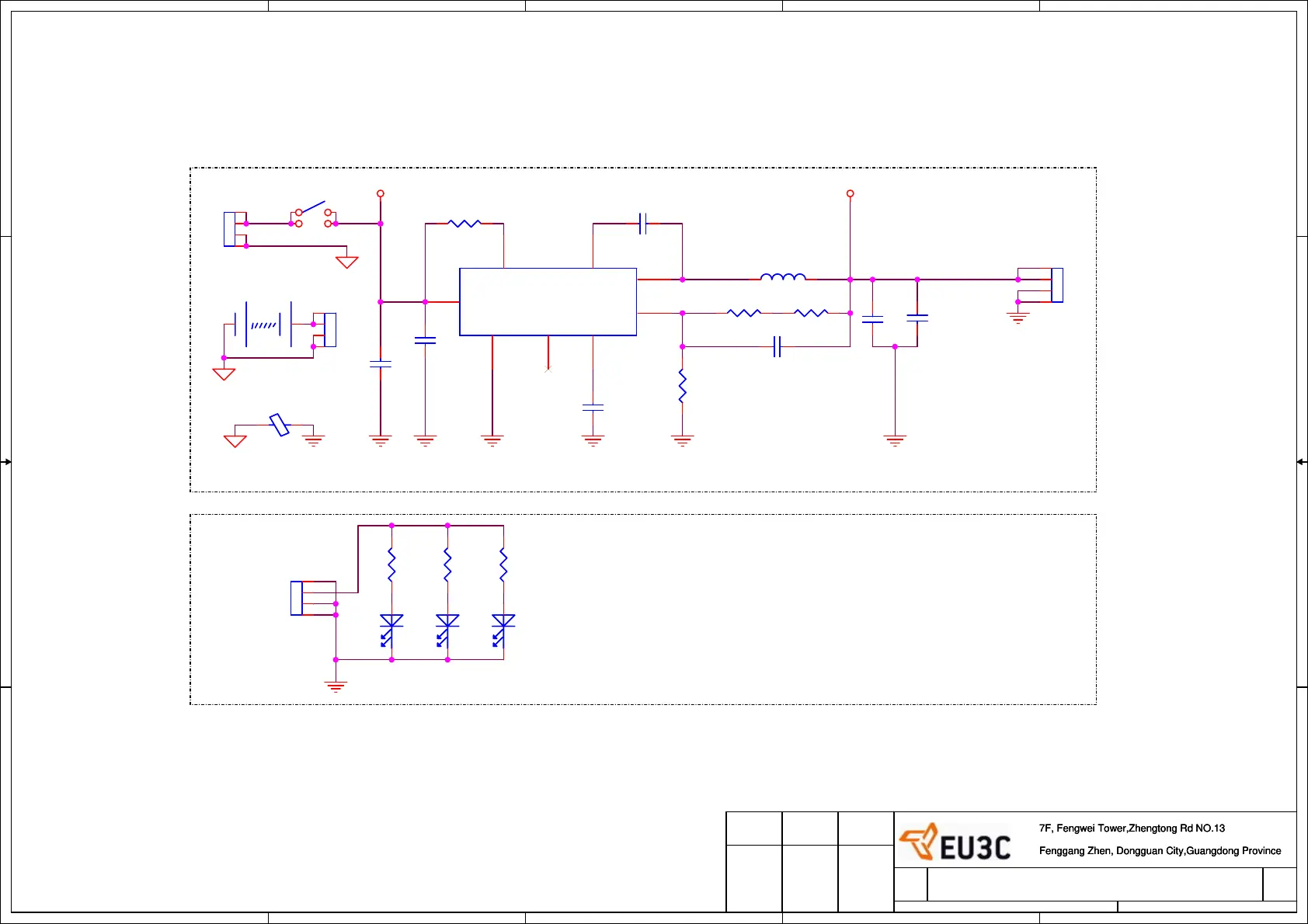1308x924 pixels.
Task: Select the leftmost LED symbol
Action: pos(391,630)
